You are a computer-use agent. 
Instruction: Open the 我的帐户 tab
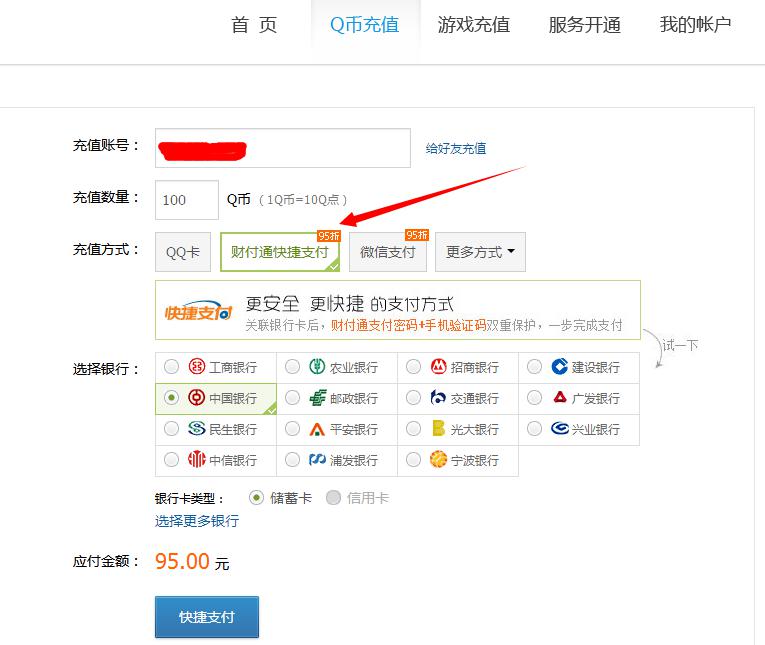[x=695, y=24]
